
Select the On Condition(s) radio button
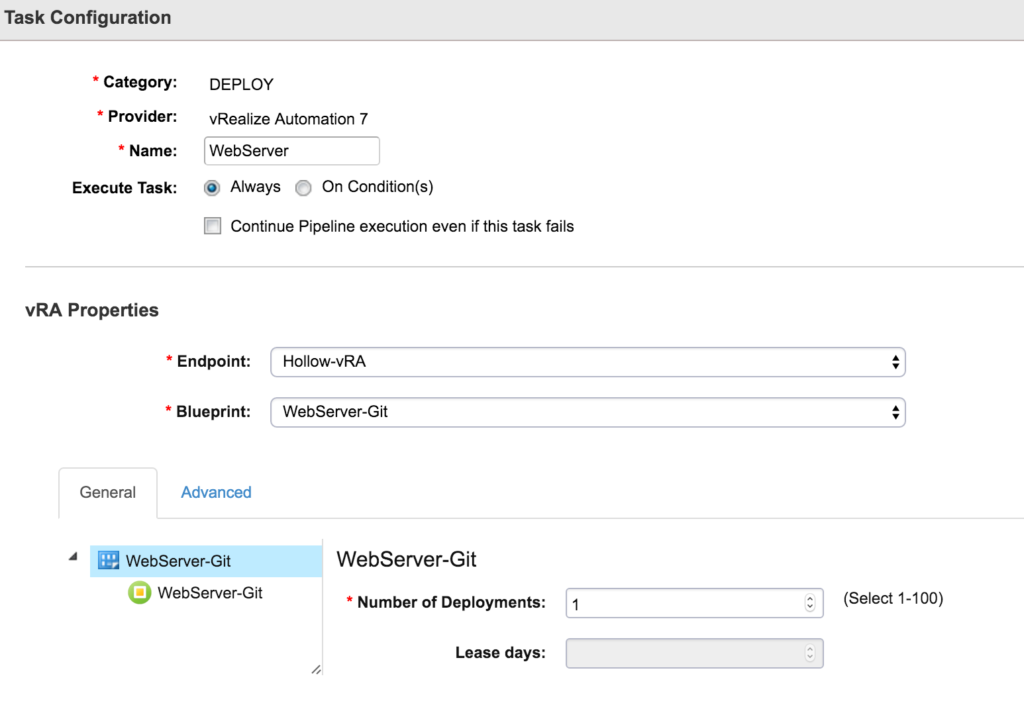pyautogui.click(x=303, y=188)
